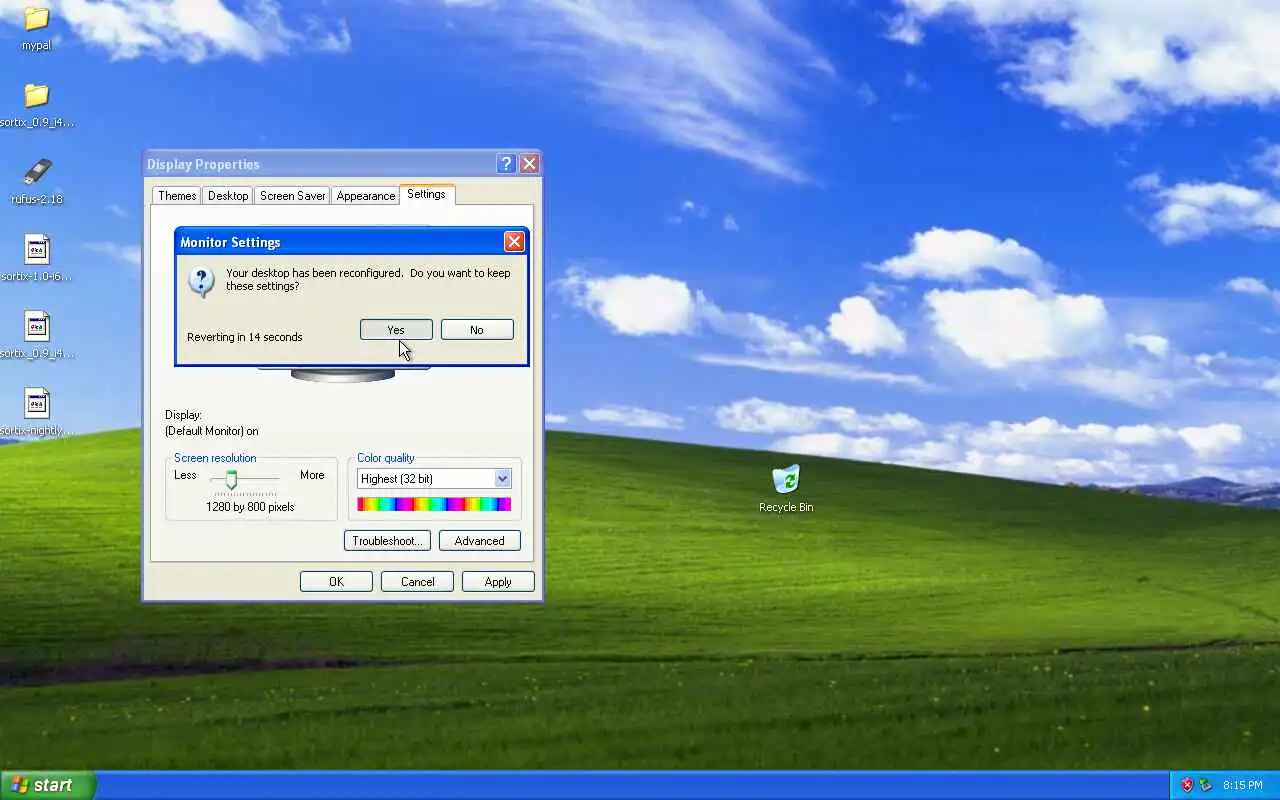Select the sortix-1.0-i6 file icon

pos(37,249)
